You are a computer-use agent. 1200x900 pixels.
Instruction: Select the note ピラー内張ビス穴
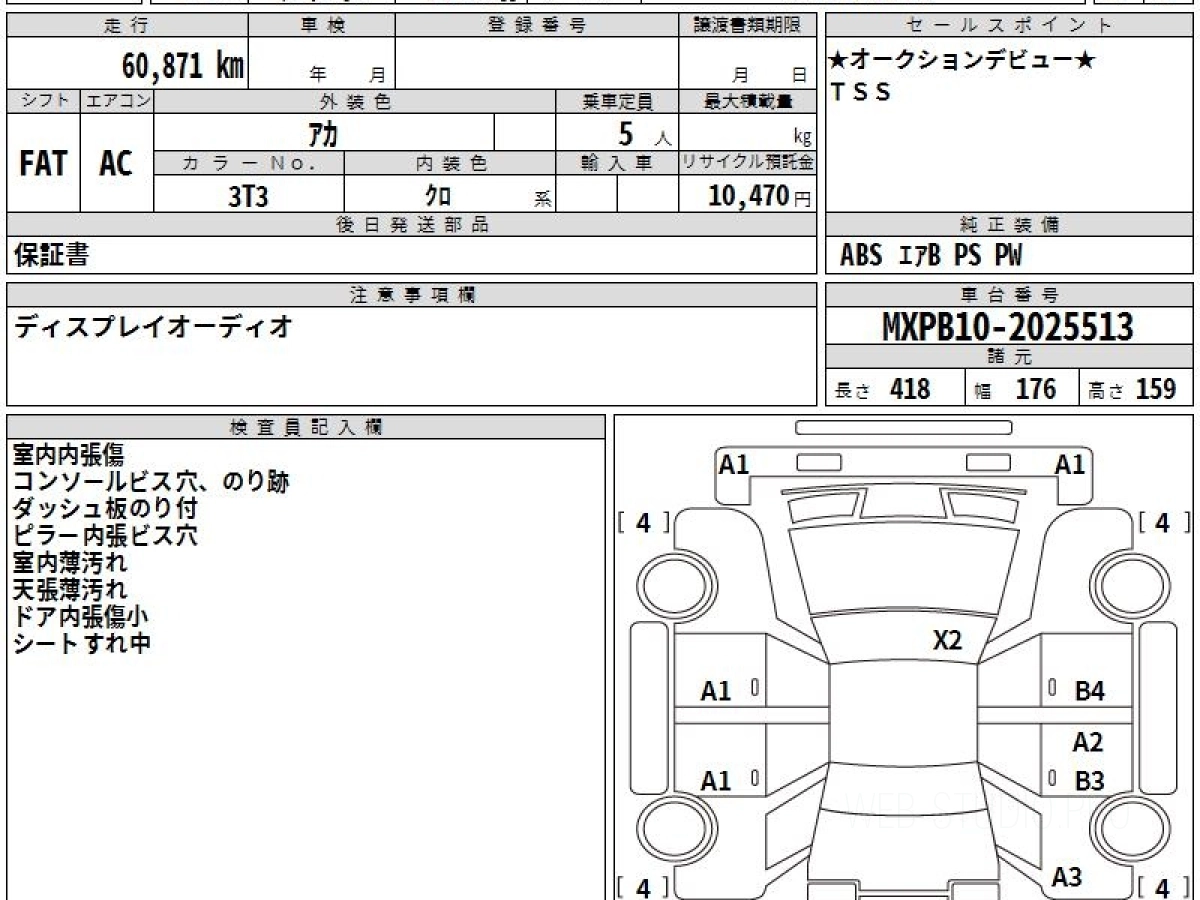[x=105, y=536]
